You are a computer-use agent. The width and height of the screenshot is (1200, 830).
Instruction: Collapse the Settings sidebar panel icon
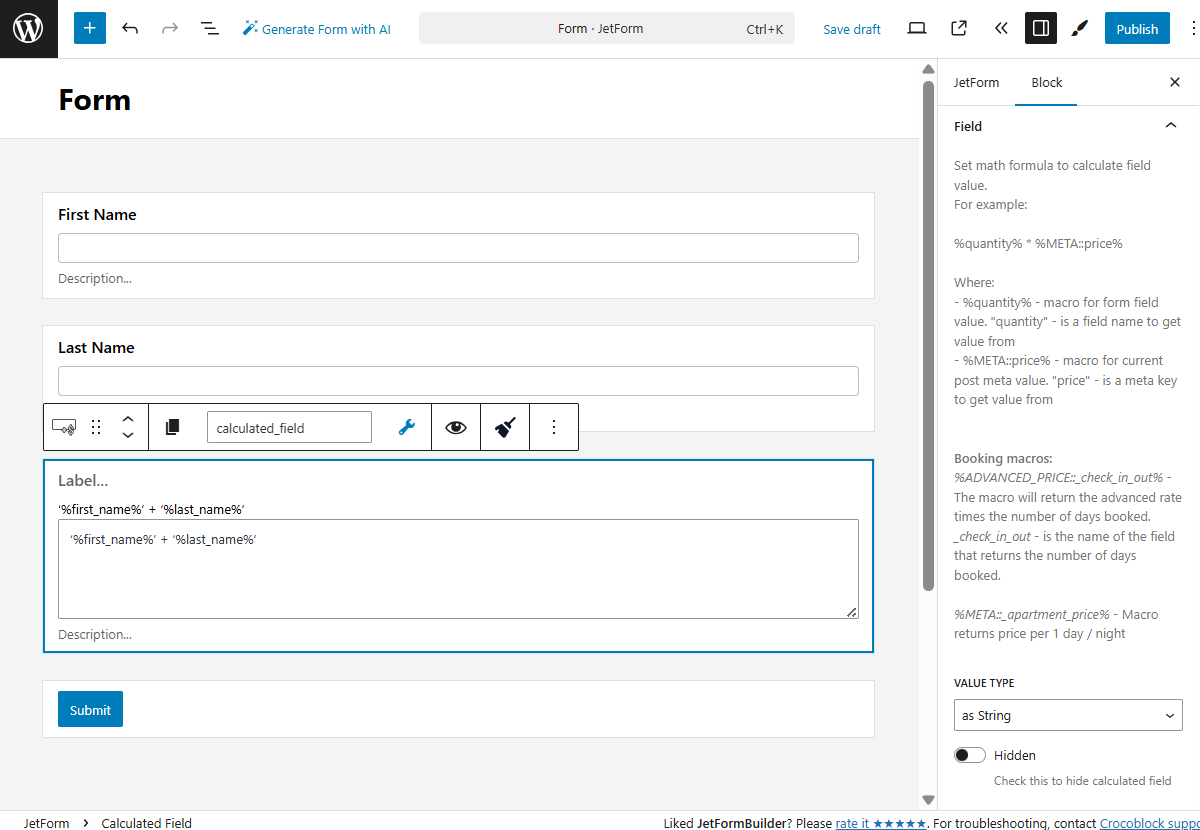click(1040, 28)
